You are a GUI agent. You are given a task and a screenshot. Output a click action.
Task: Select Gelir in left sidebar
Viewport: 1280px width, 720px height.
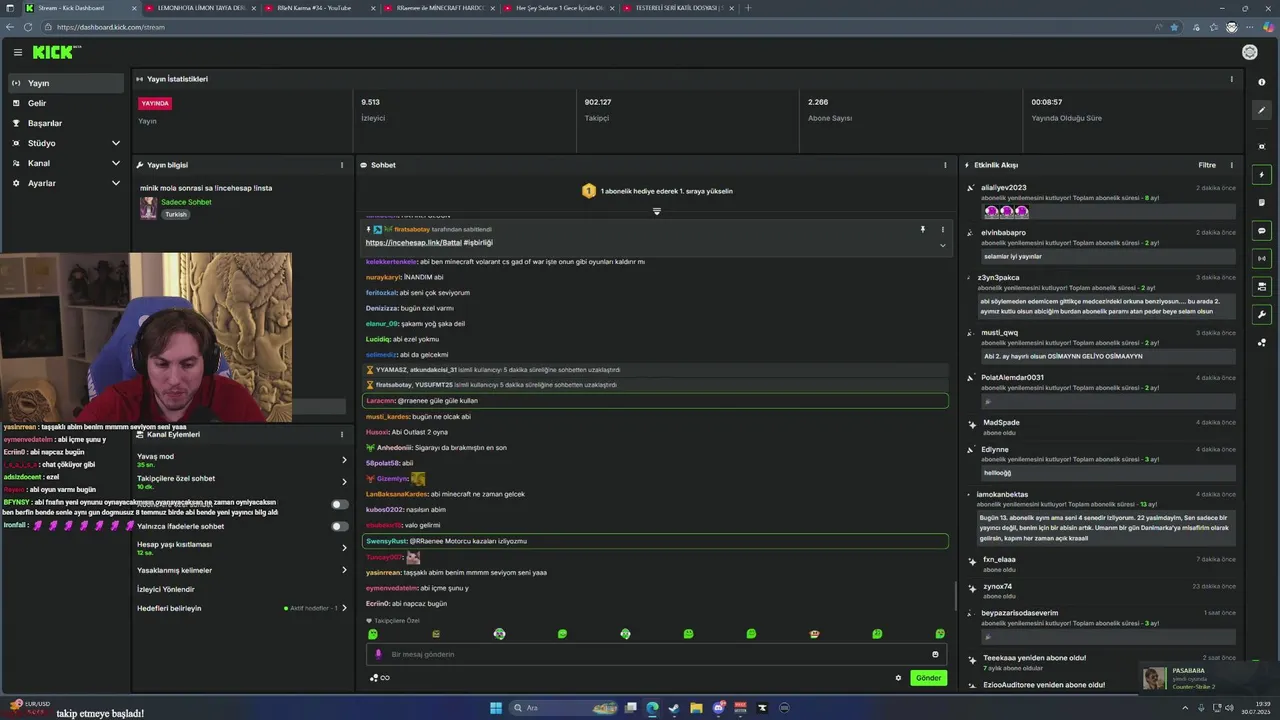click(66, 103)
